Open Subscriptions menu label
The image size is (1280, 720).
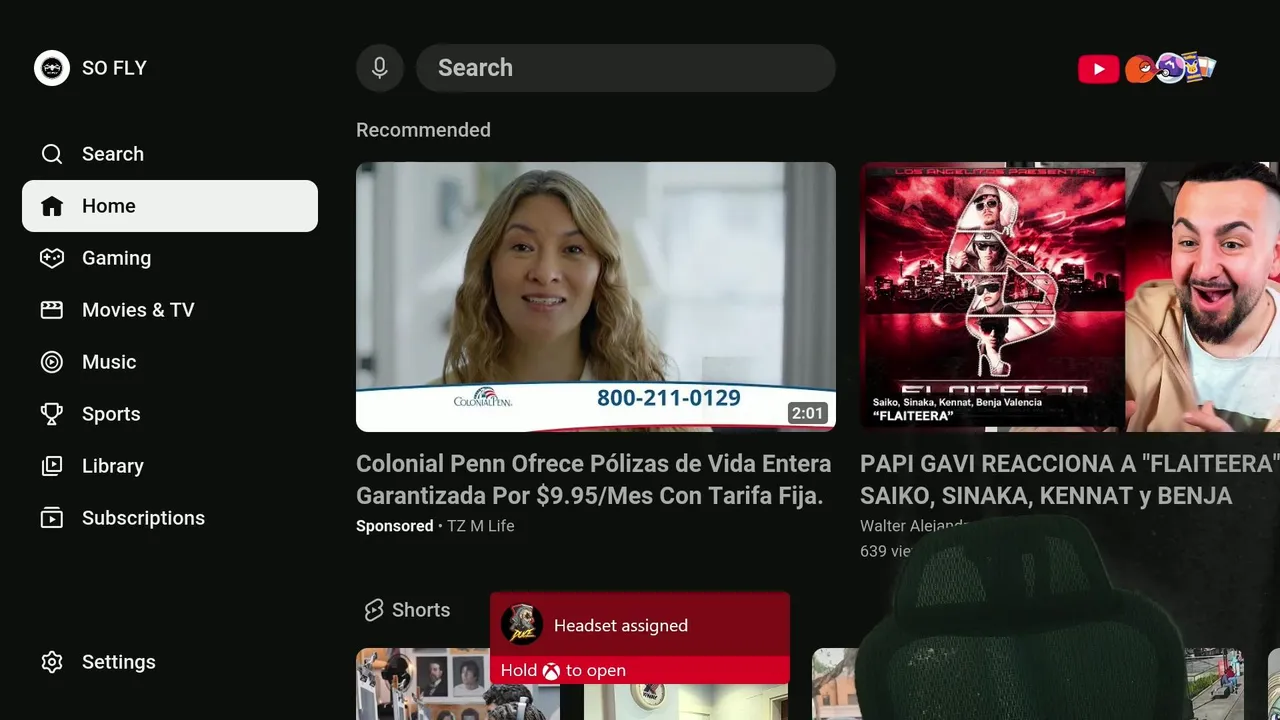(143, 518)
